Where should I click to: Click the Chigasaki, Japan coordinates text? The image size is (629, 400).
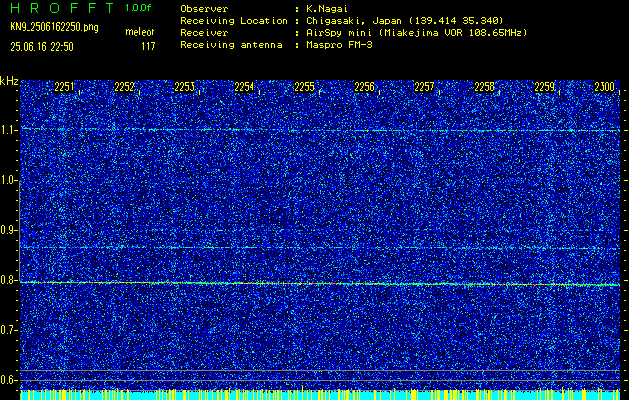[x=404, y=21]
